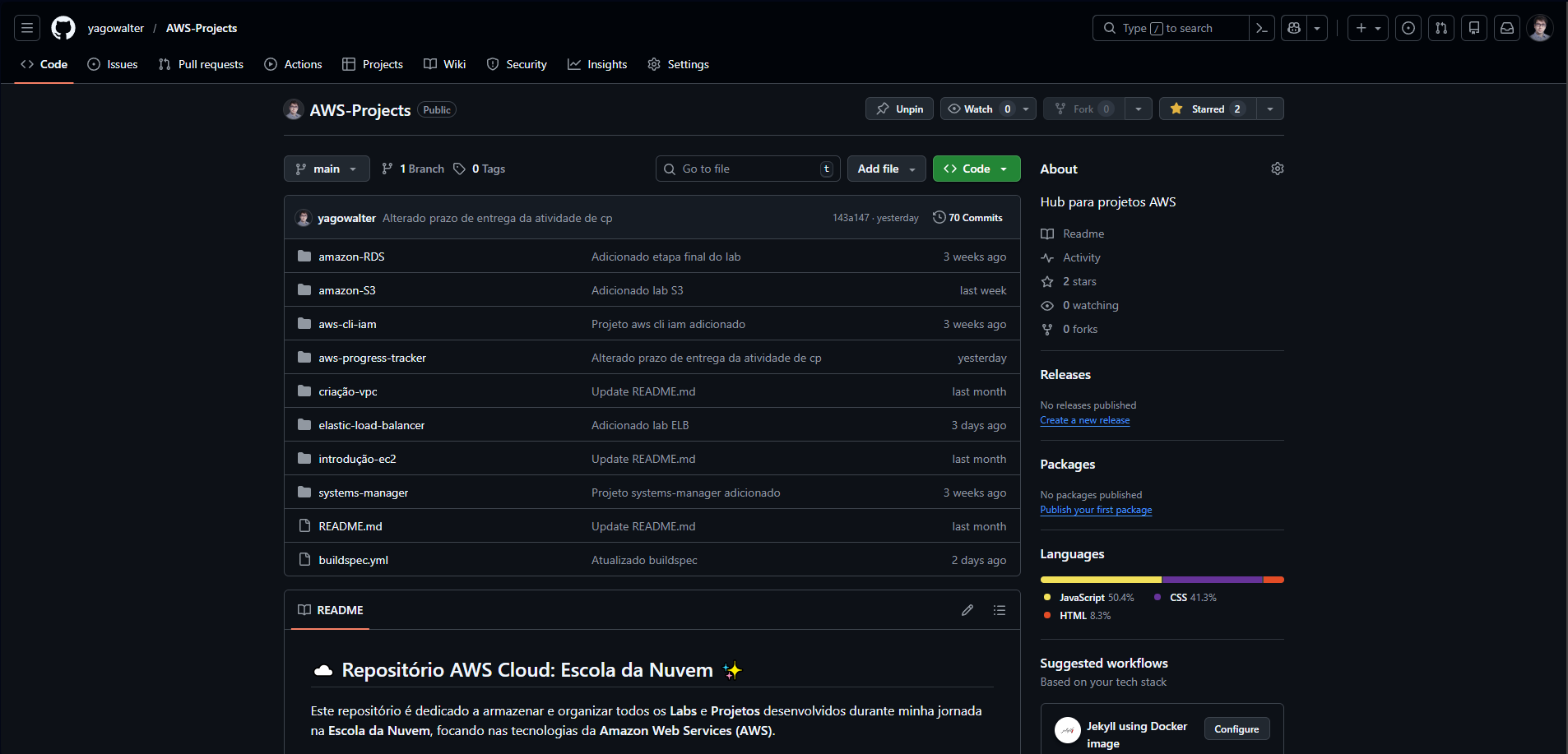Open the Pull requests tab
The image size is (1568, 754).
pos(201,64)
